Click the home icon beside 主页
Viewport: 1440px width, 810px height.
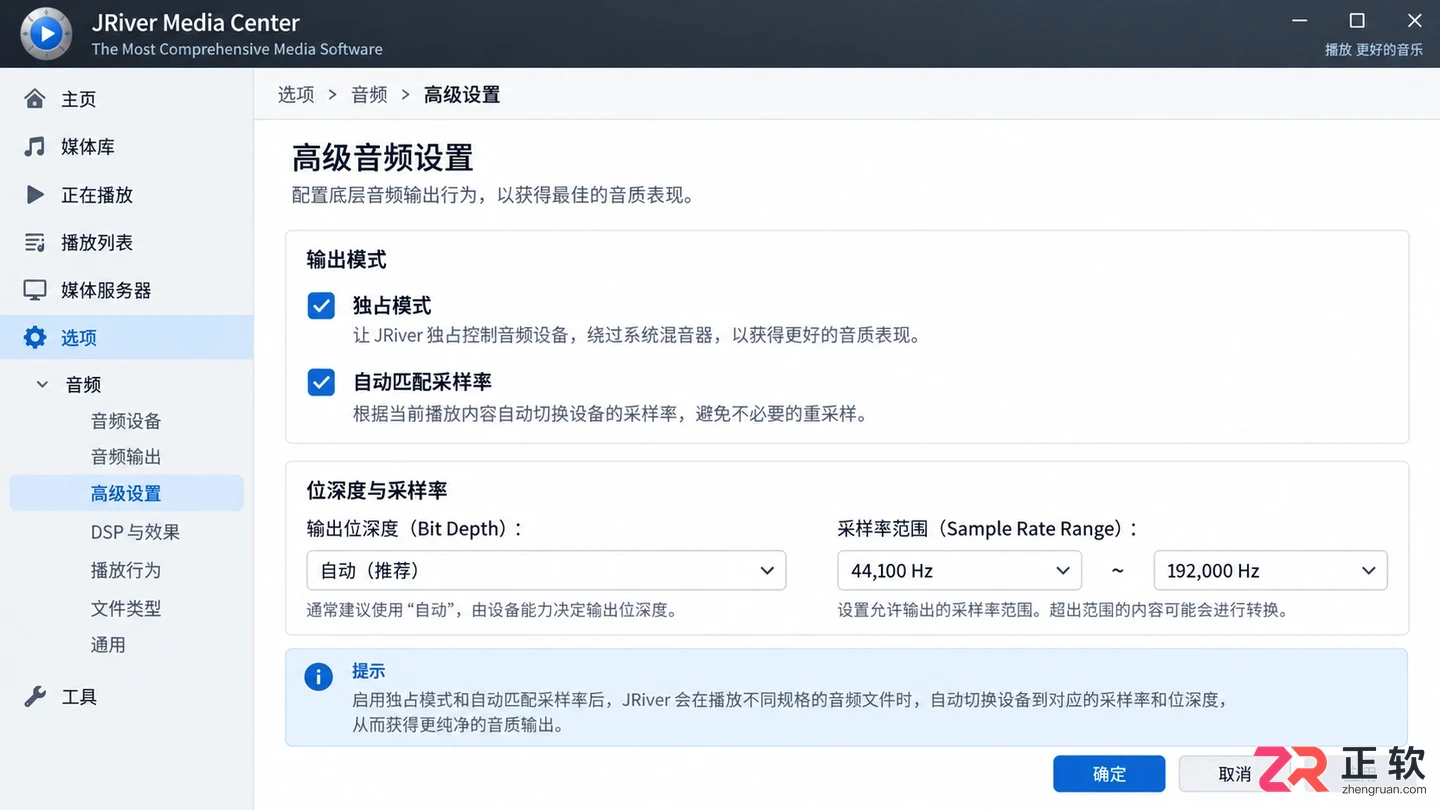pos(35,98)
